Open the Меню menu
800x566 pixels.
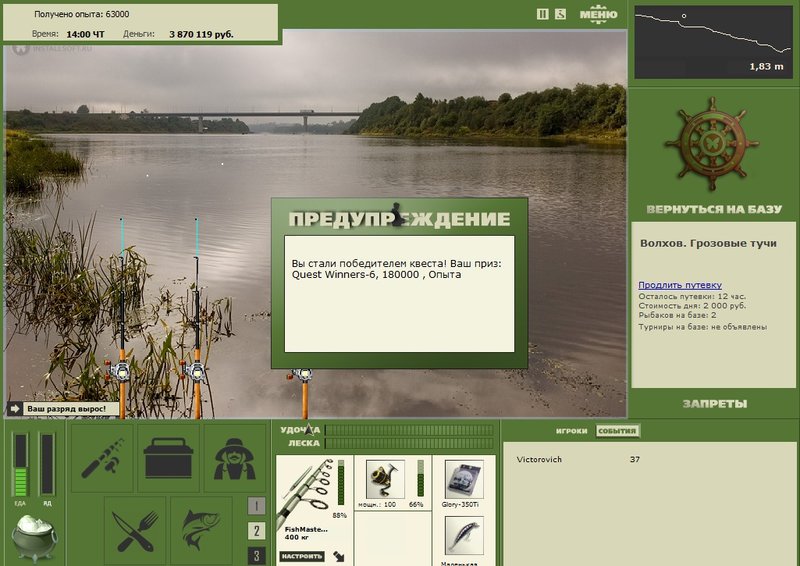point(598,14)
